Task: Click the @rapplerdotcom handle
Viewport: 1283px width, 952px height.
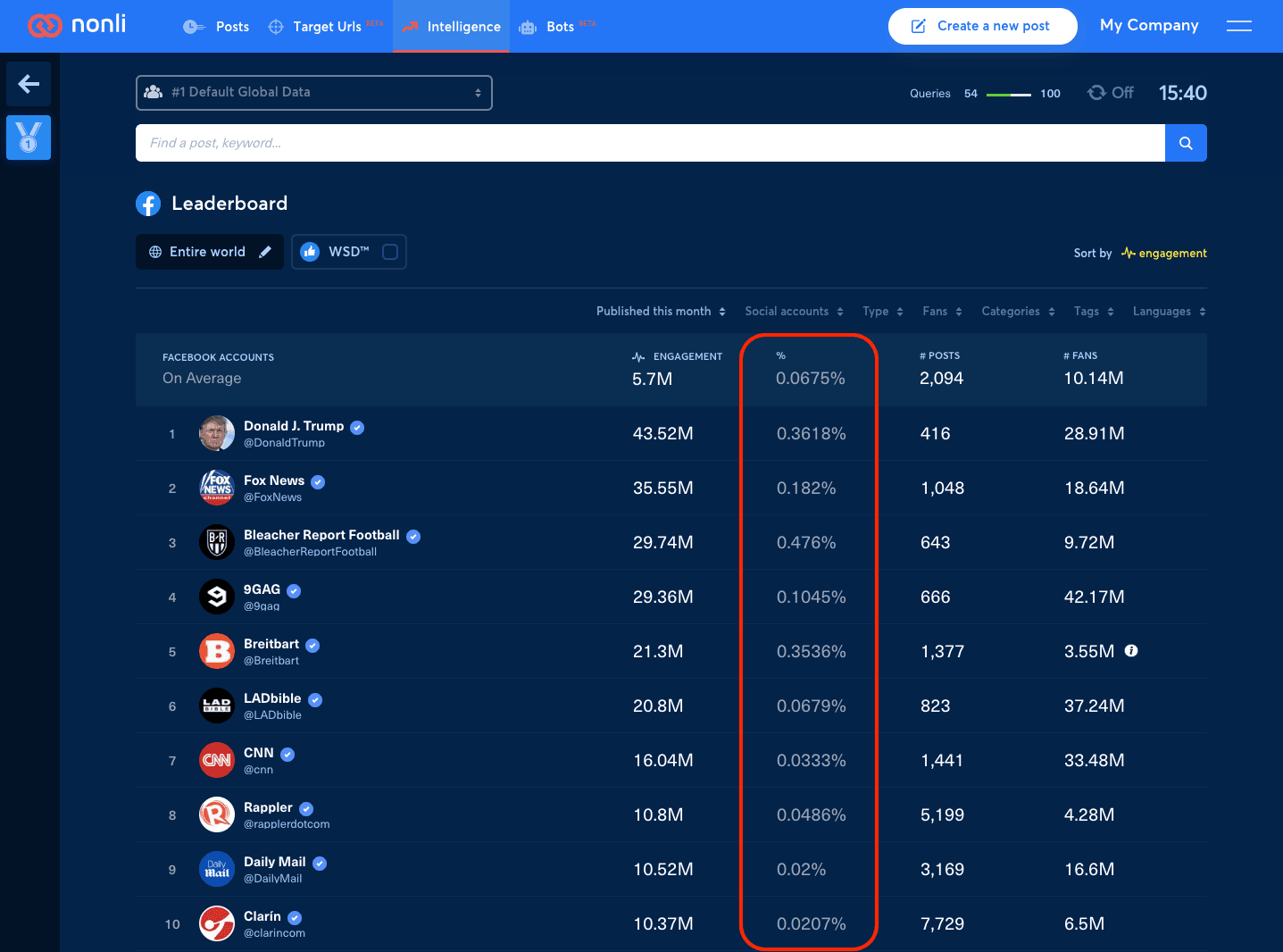Action: [287, 824]
